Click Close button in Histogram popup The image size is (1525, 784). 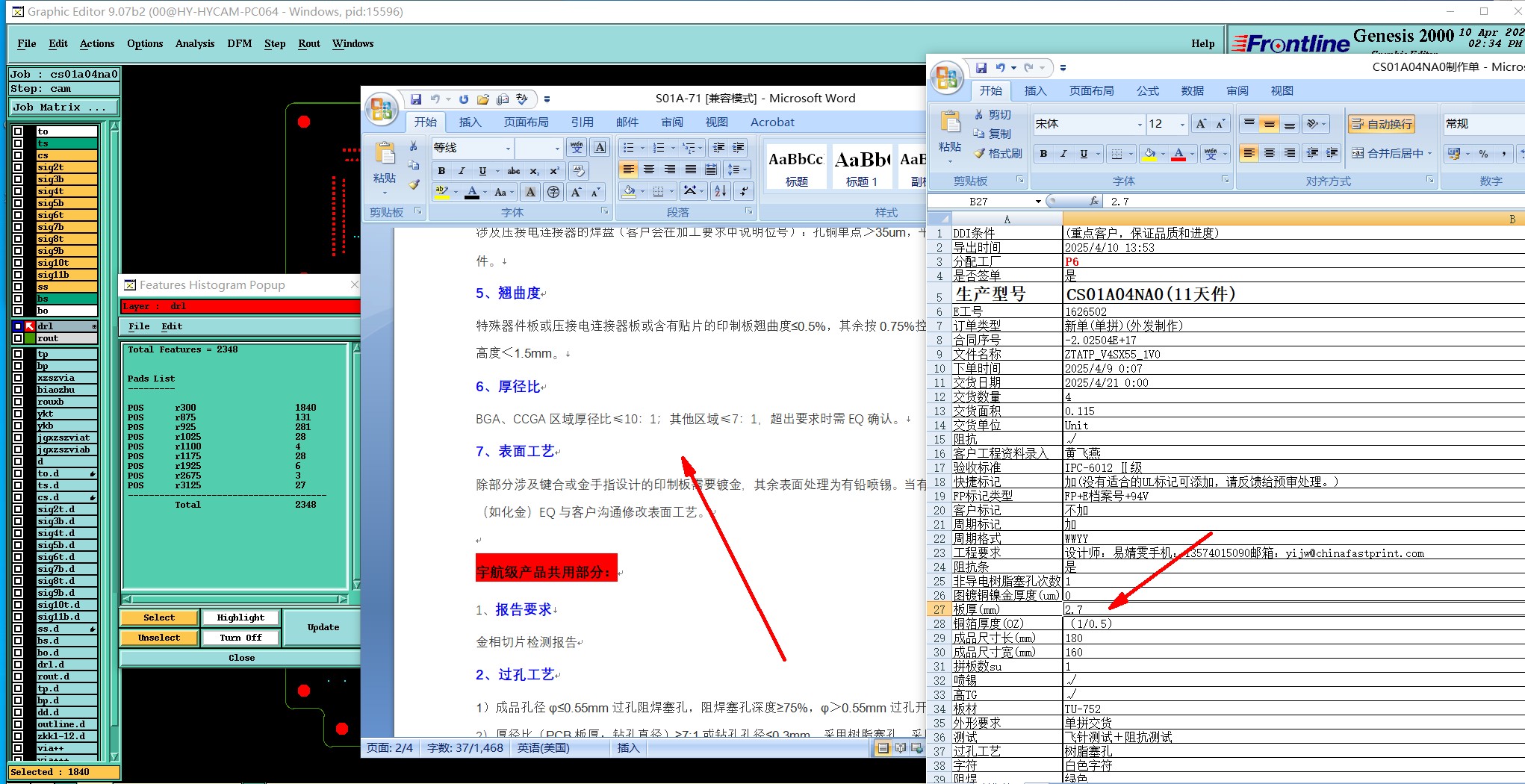(x=241, y=658)
